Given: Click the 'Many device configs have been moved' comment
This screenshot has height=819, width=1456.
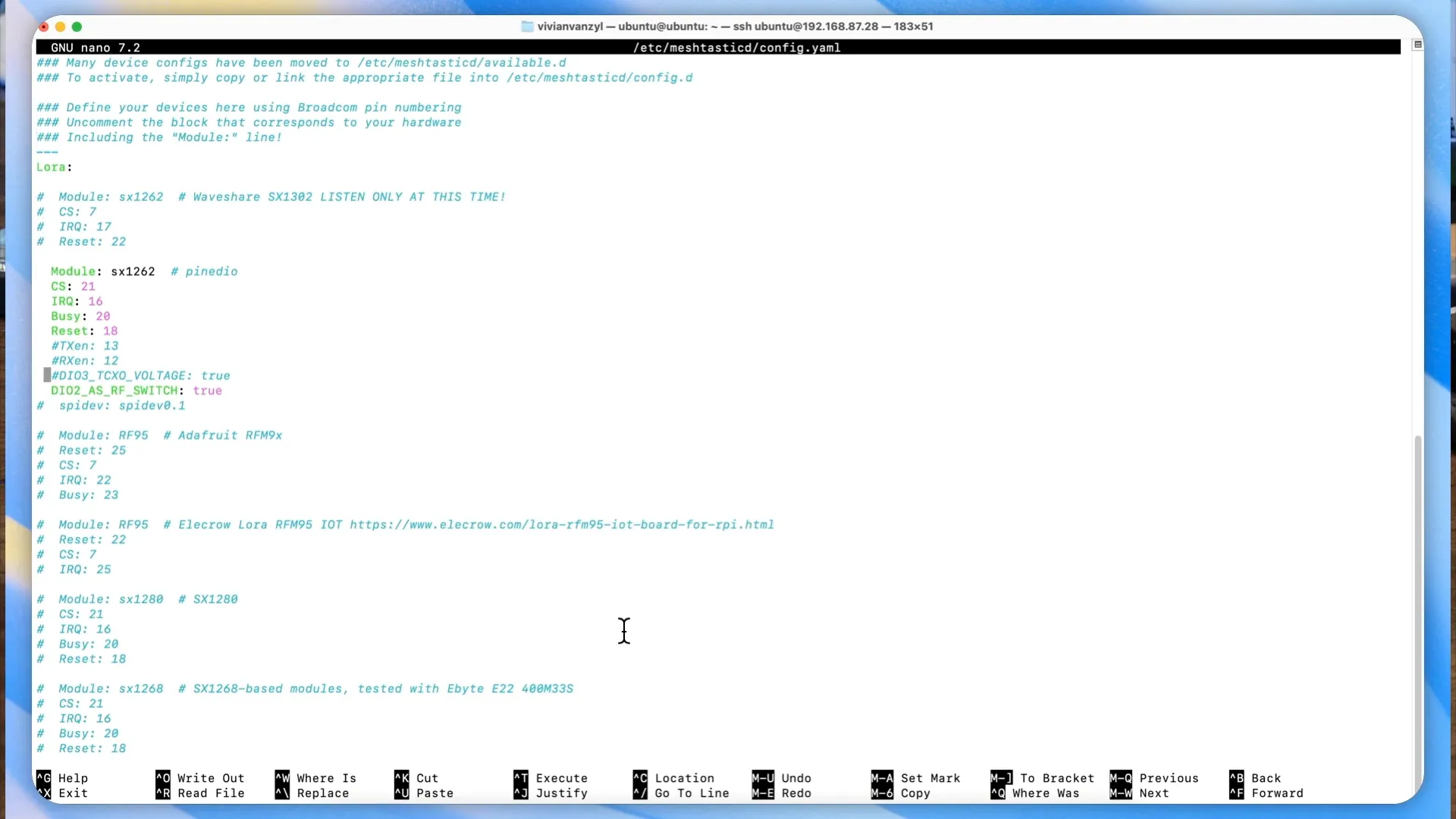Looking at the screenshot, I should [301, 63].
